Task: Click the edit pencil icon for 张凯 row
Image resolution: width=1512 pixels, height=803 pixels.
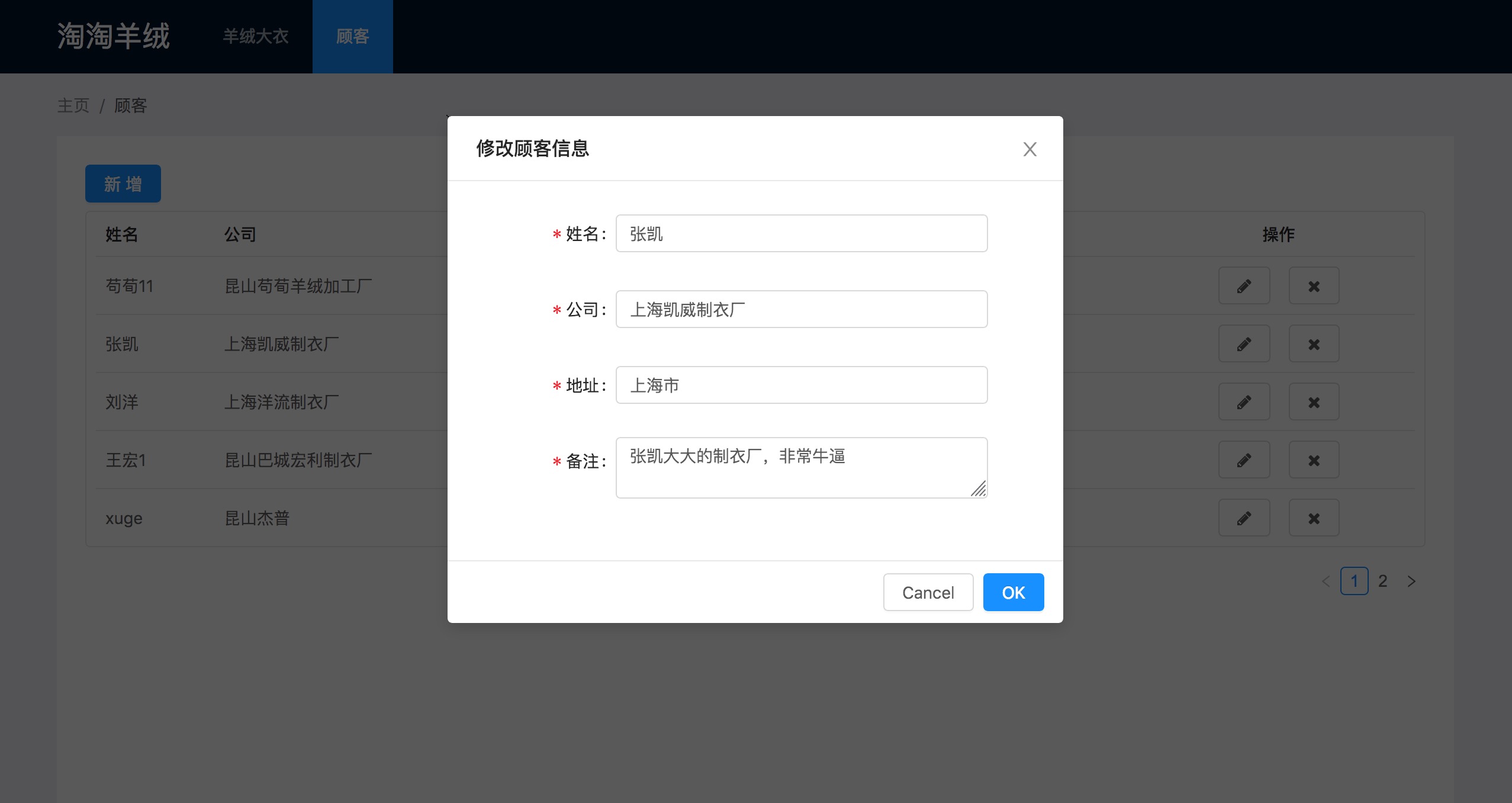Action: (1244, 344)
